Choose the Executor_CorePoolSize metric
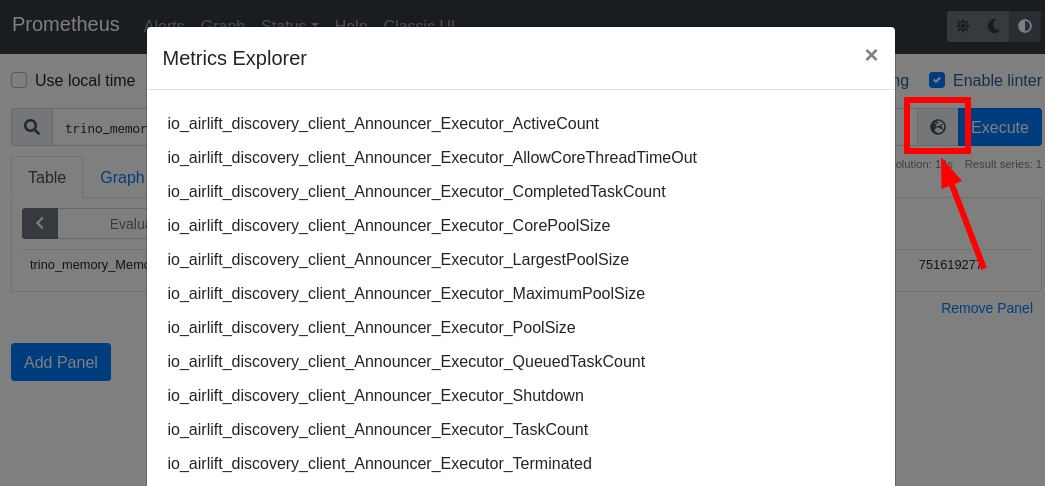 (388, 226)
